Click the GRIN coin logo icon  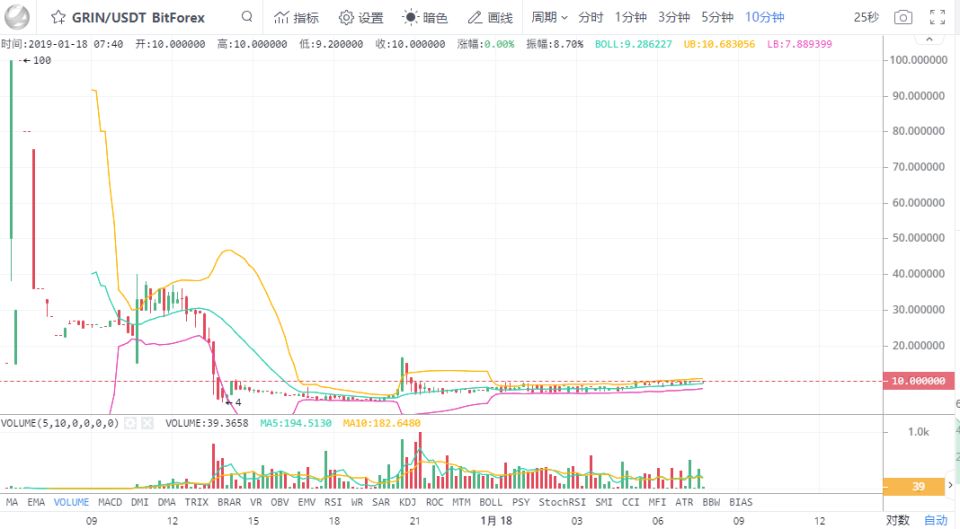pyautogui.click(x=17, y=17)
